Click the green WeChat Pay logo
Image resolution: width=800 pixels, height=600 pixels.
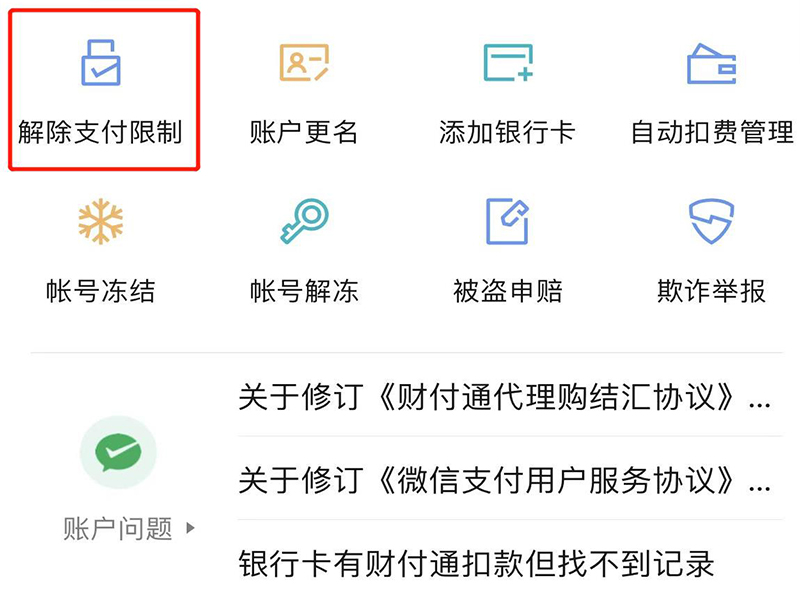[118, 452]
